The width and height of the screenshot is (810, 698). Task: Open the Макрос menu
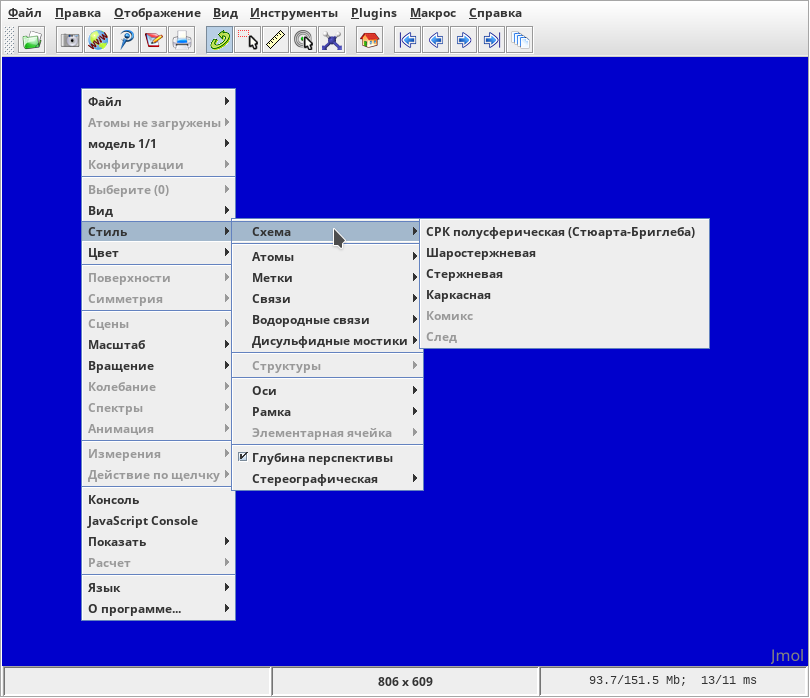pos(433,13)
